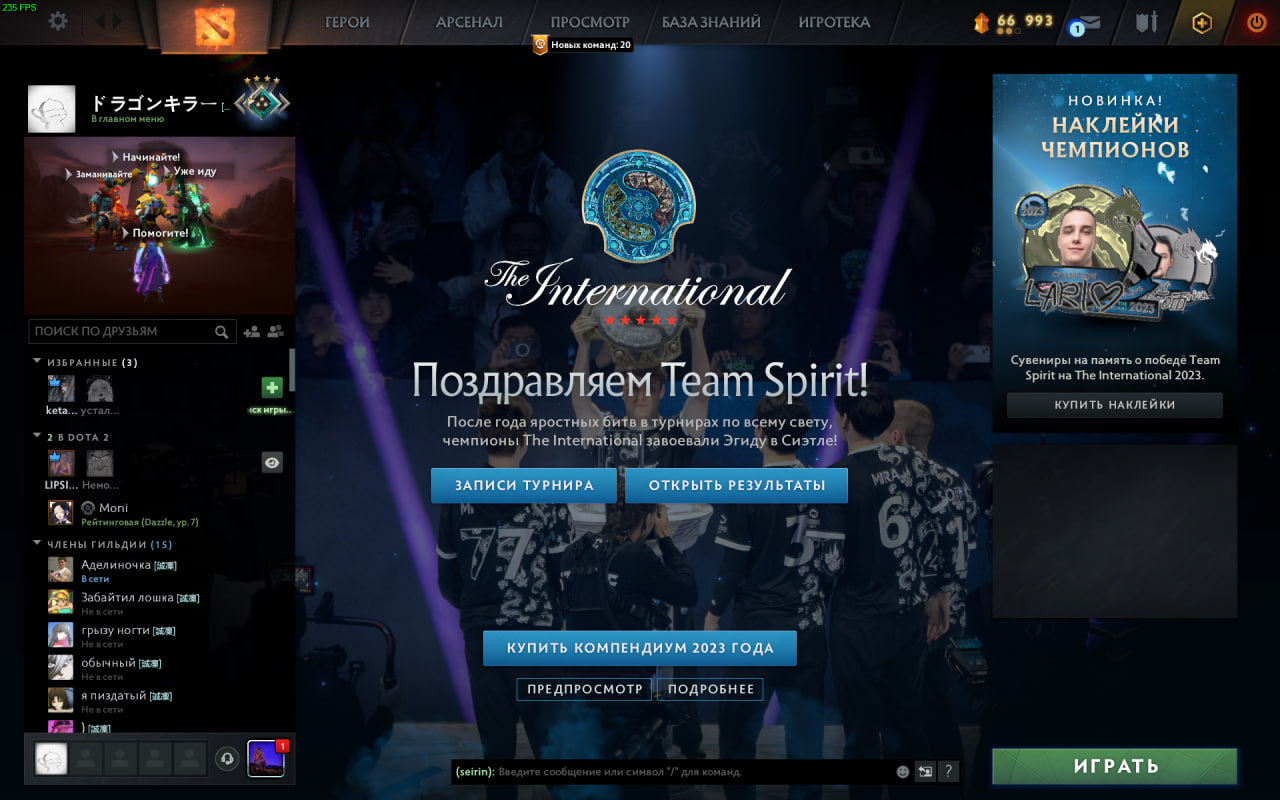Select the Немо... friend avatar
Image resolution: width=1280 pixels, height=800 pixels.
click(x=99, y=463)
